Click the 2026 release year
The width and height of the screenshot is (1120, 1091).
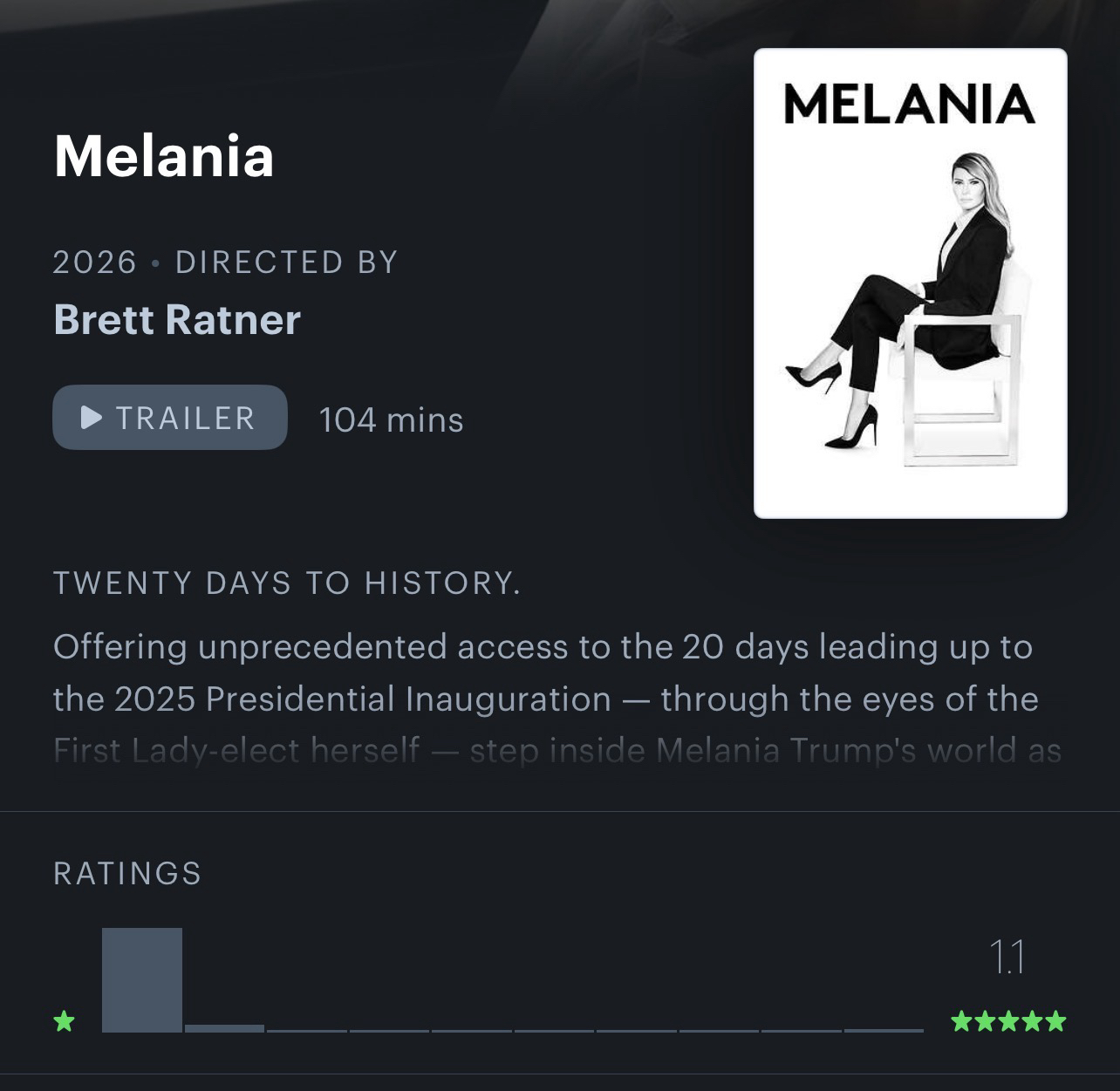click(x=95, y=262)
